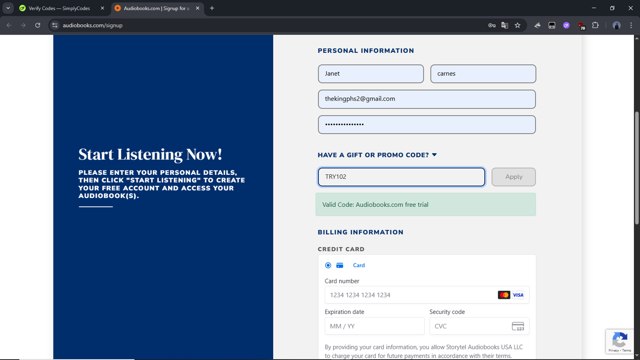Edit the last name field carnes
640x360 pixels.
pyautogui.click(x=483, y=74)
